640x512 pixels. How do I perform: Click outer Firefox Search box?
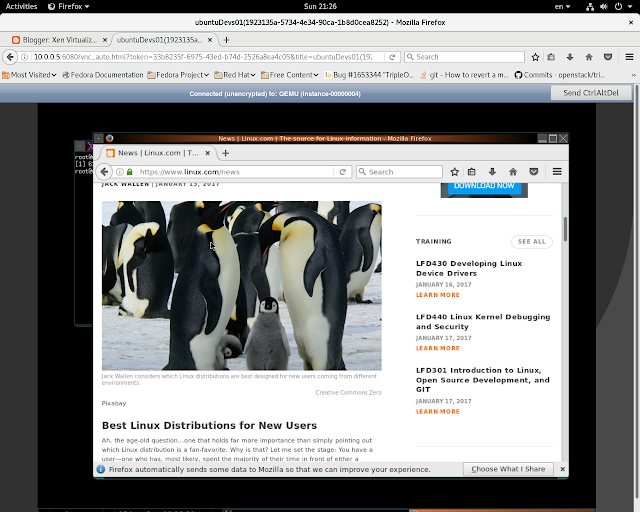point(464,57)
